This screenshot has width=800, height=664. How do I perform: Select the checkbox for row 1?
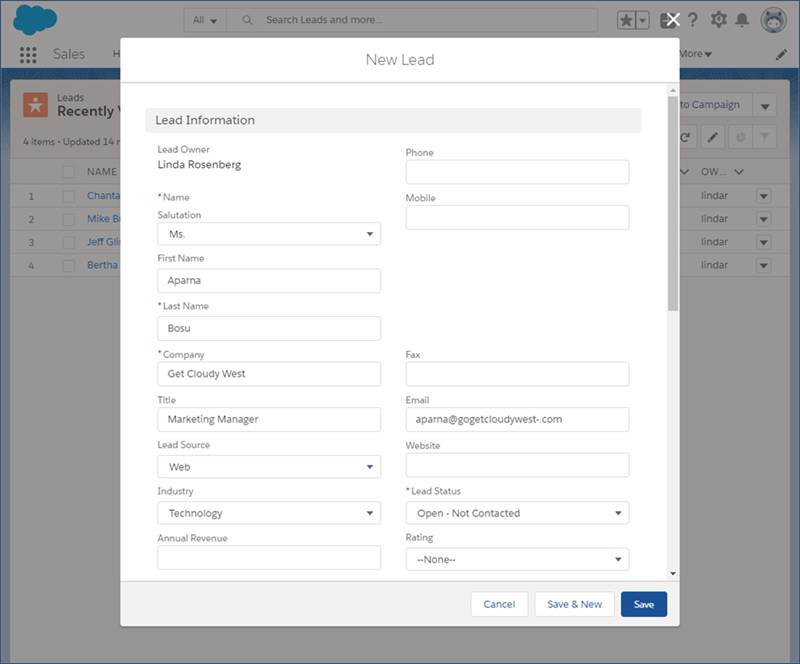[69, 196]
